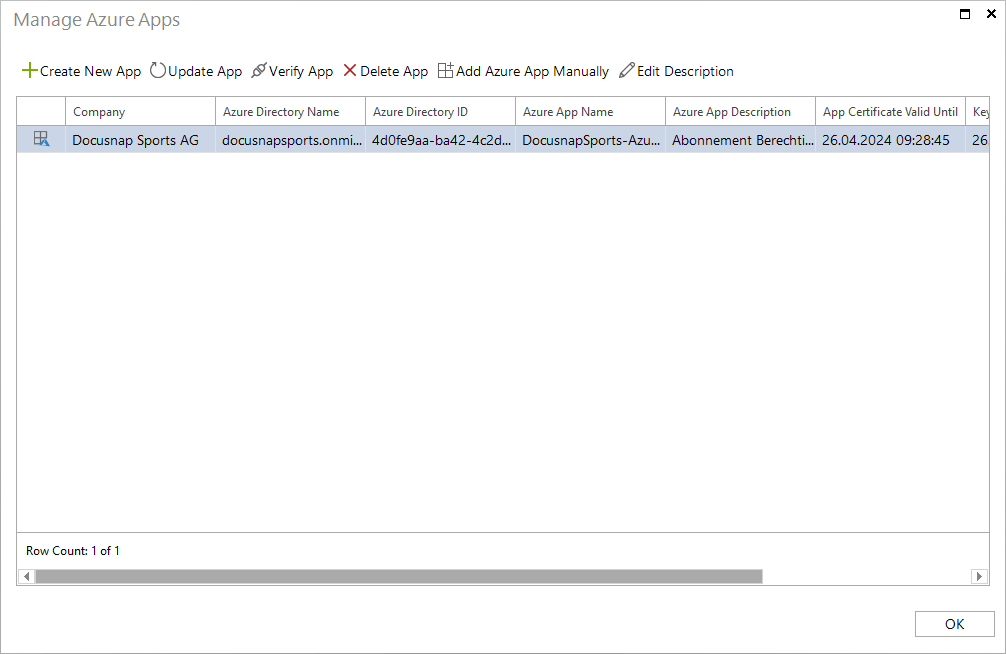Select the DocusnapSports-Azu... app name cell
This screenshot has height=654, width=1006.
591,140
